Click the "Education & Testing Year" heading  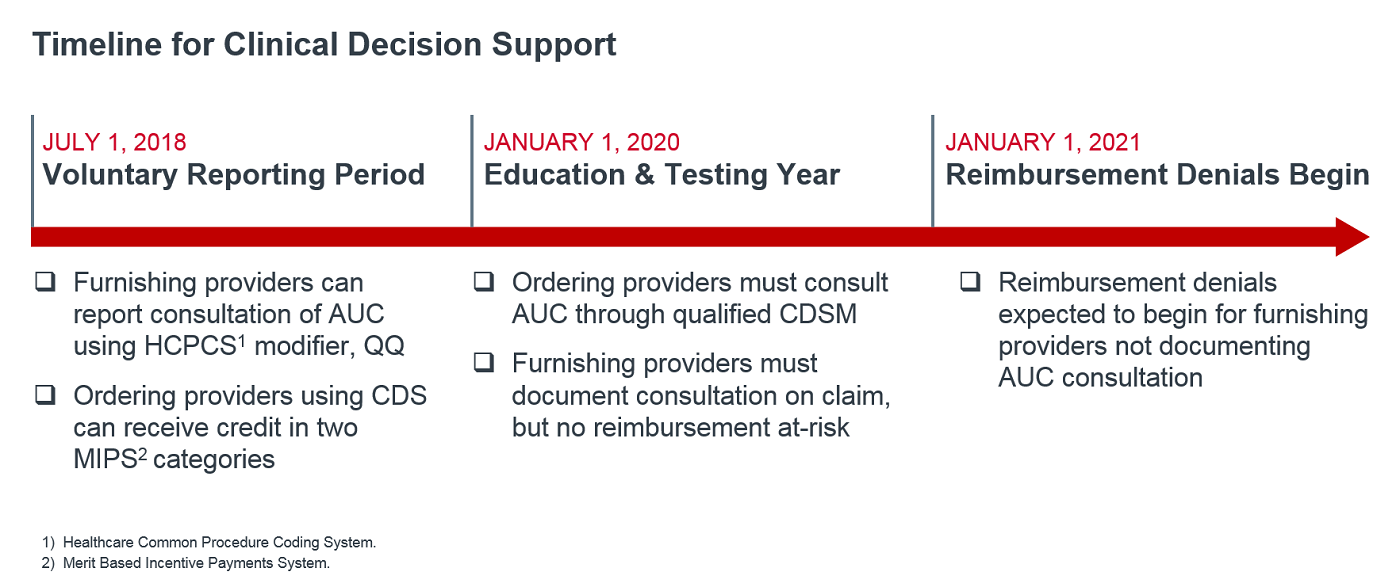[x=662, y=175]
